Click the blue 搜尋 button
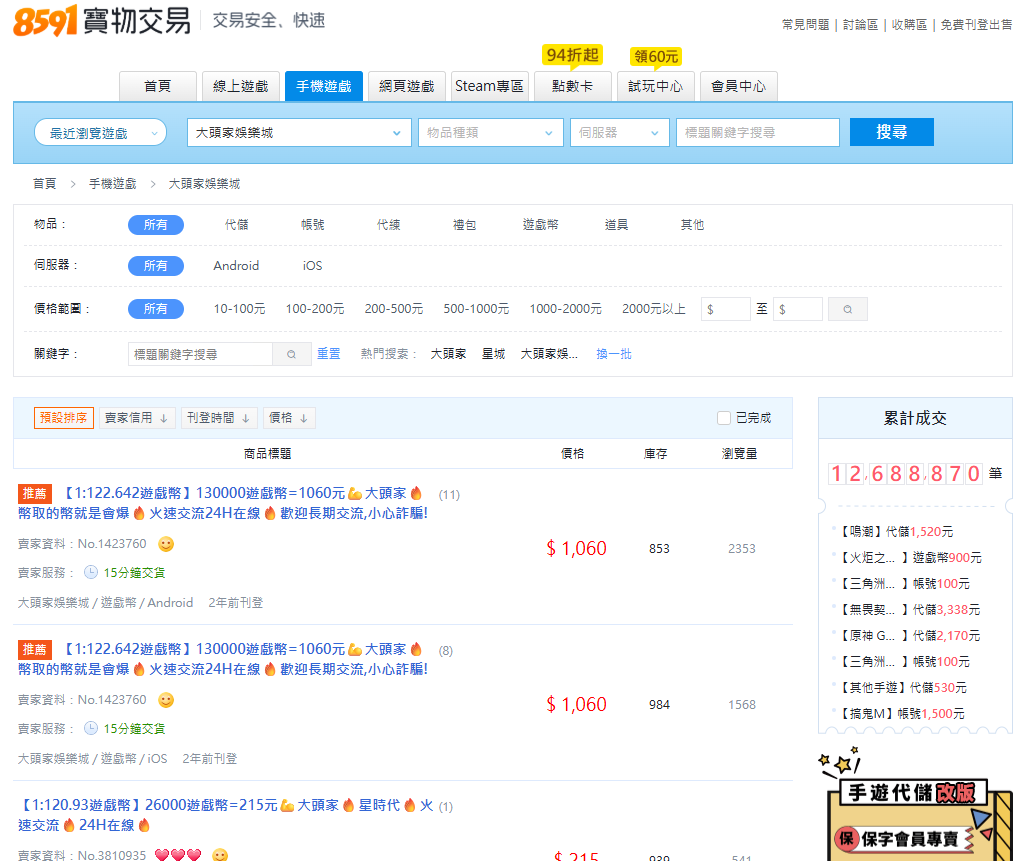This screenshot has width=1015, height=861. tap(891, 132)
